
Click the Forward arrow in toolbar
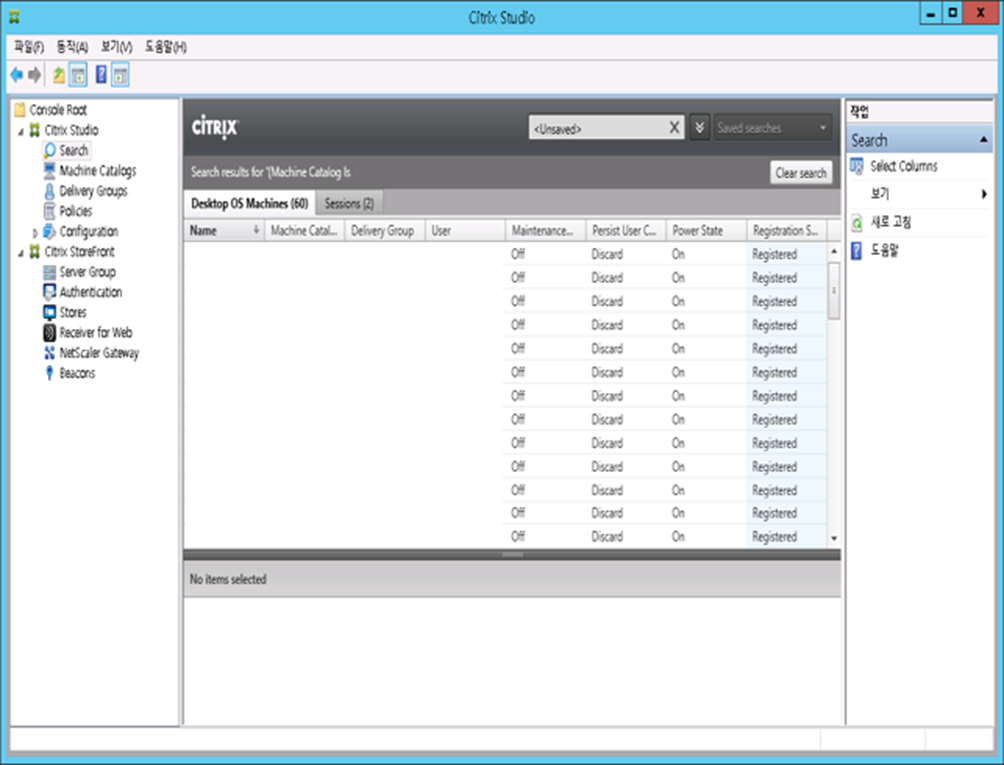(x=35, y=75)
